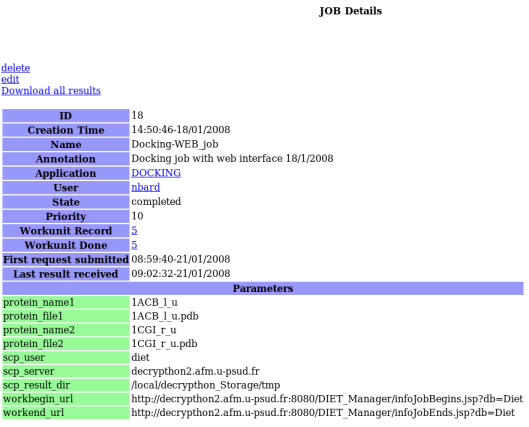The height and width of the screenshot is (427, 529).
Task: Click the Annotation label cell
Action: (66, 159)
